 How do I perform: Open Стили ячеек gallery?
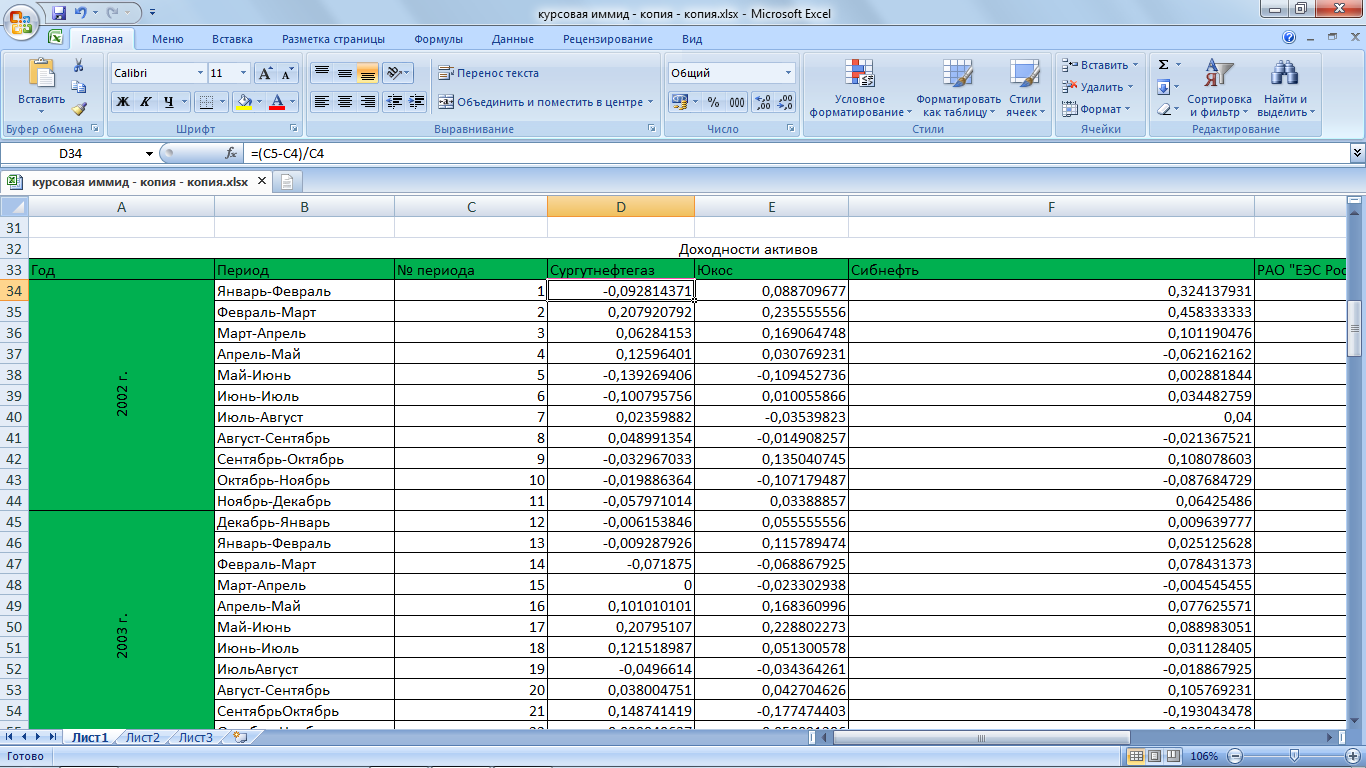1024,88
